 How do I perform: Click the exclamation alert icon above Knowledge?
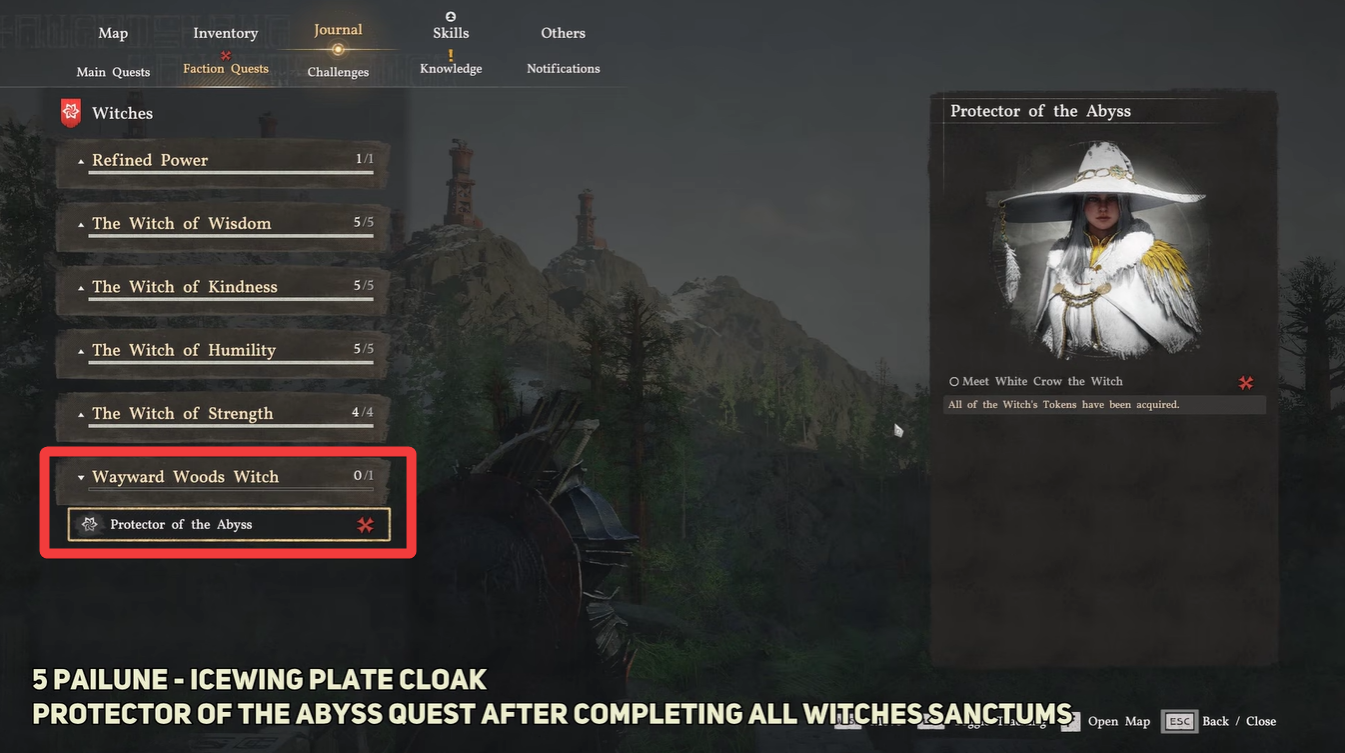pos(451,55)
